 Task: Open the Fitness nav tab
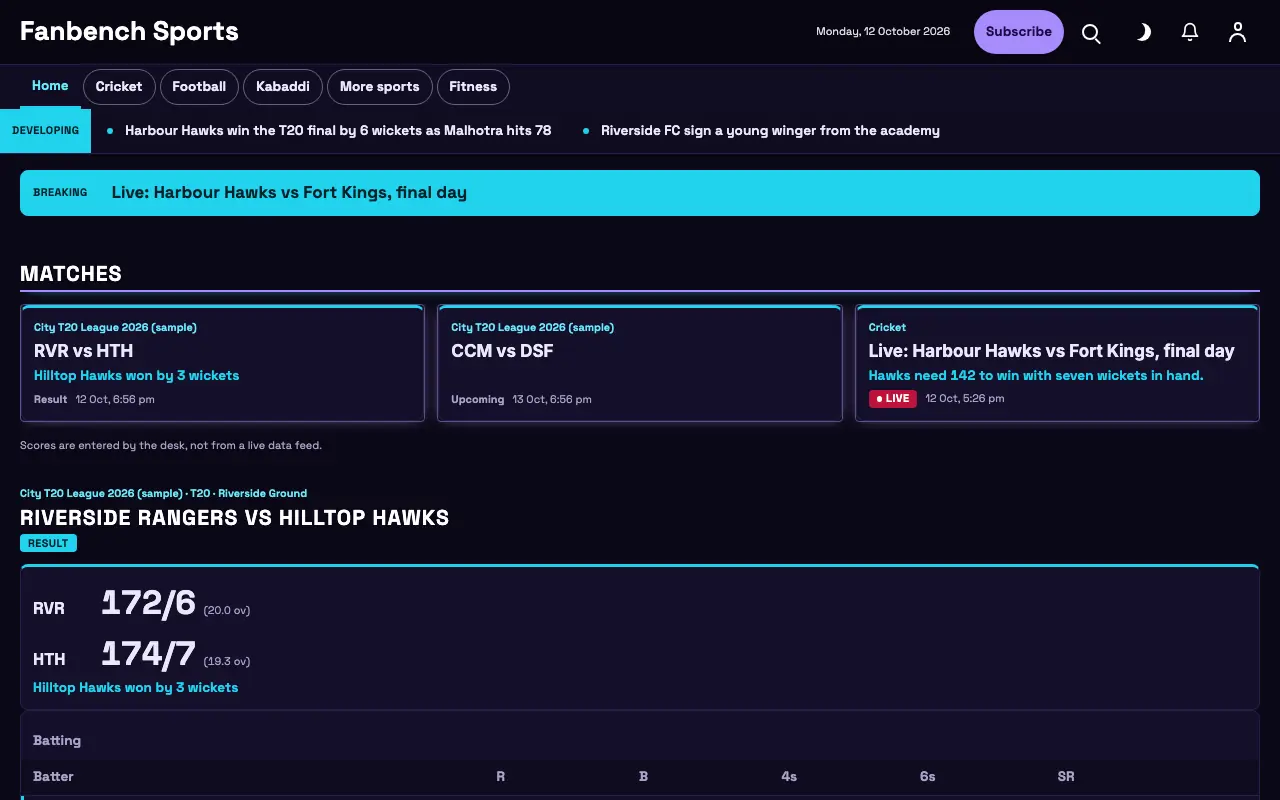[473, 87]
